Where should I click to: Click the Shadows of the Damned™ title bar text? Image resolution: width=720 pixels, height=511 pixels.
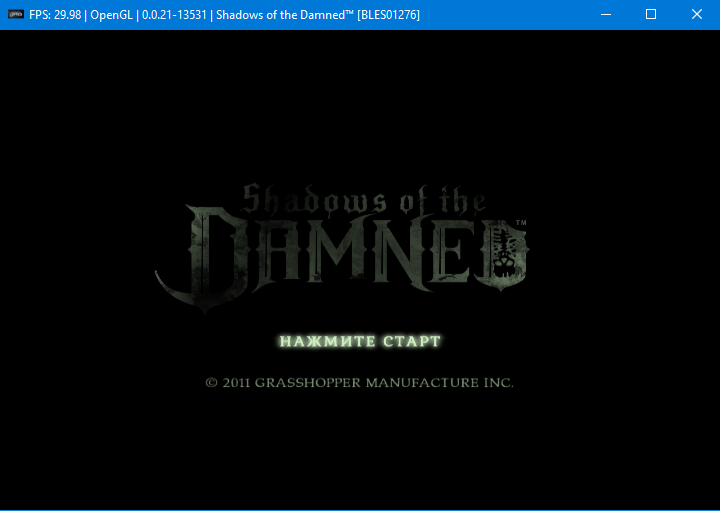point(285,15)
